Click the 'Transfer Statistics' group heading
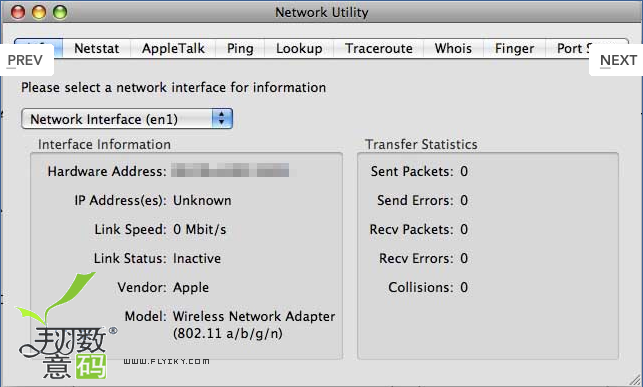Viewport: 643px width, 387px height. pos(421,144)
